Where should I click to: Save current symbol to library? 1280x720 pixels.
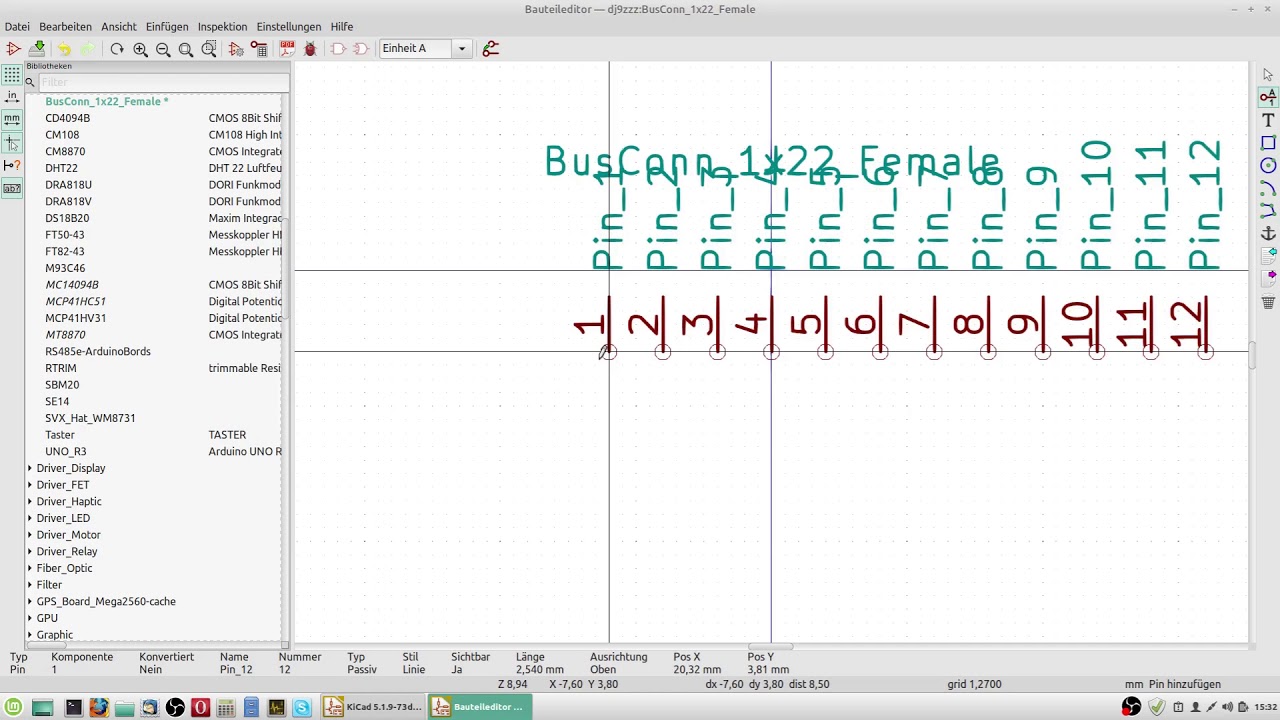(37, 48)
